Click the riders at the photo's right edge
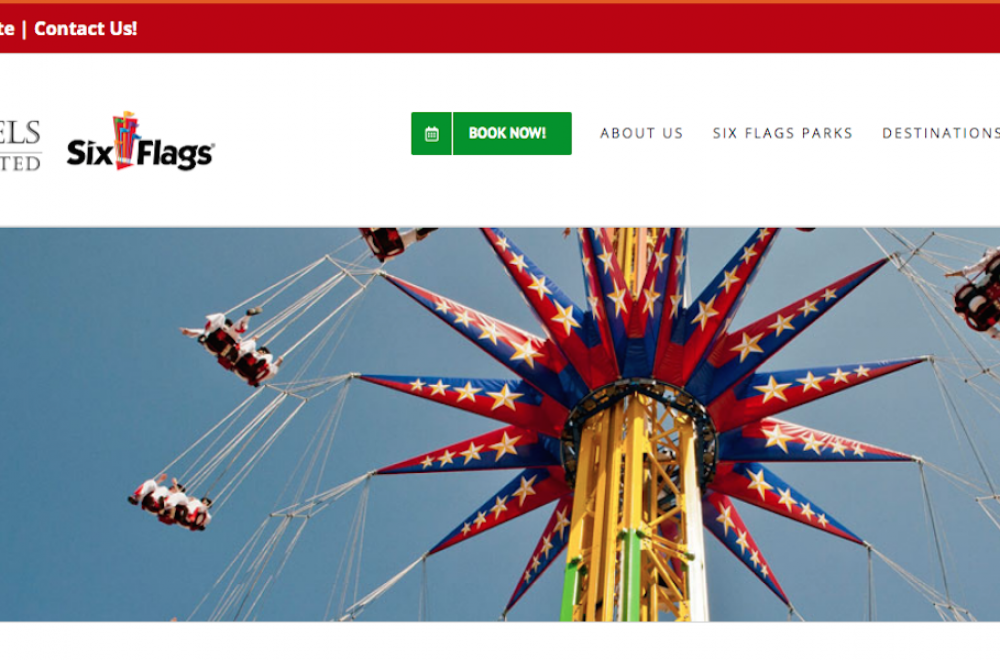Image resolution: width=1000 pixels, height=660 pixels. click(x=974, y=291)
